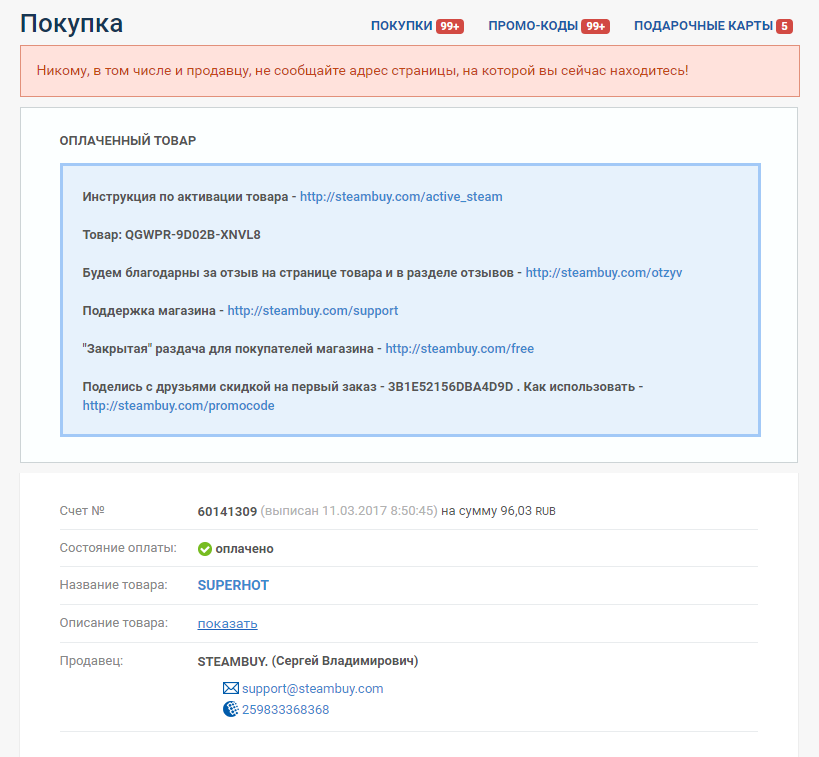
Task: Click the amount 96,03 RUB
Action: [x=528, y=511]
